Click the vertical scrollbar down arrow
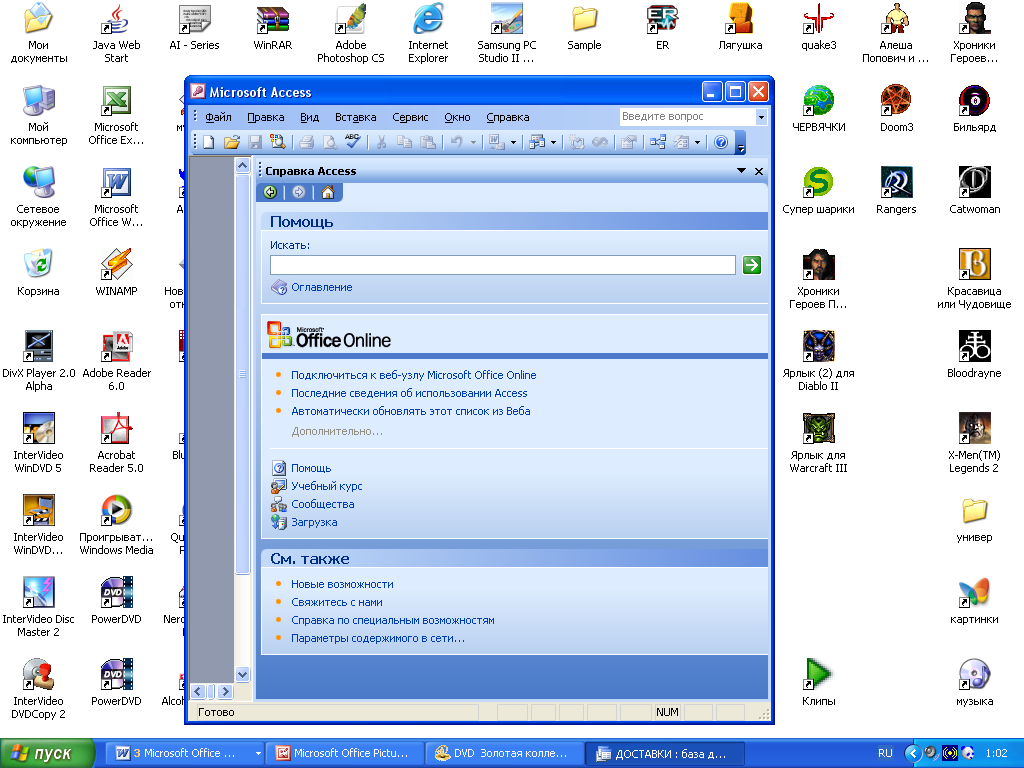Screen dimensions: 1024x768 [242, 675]
